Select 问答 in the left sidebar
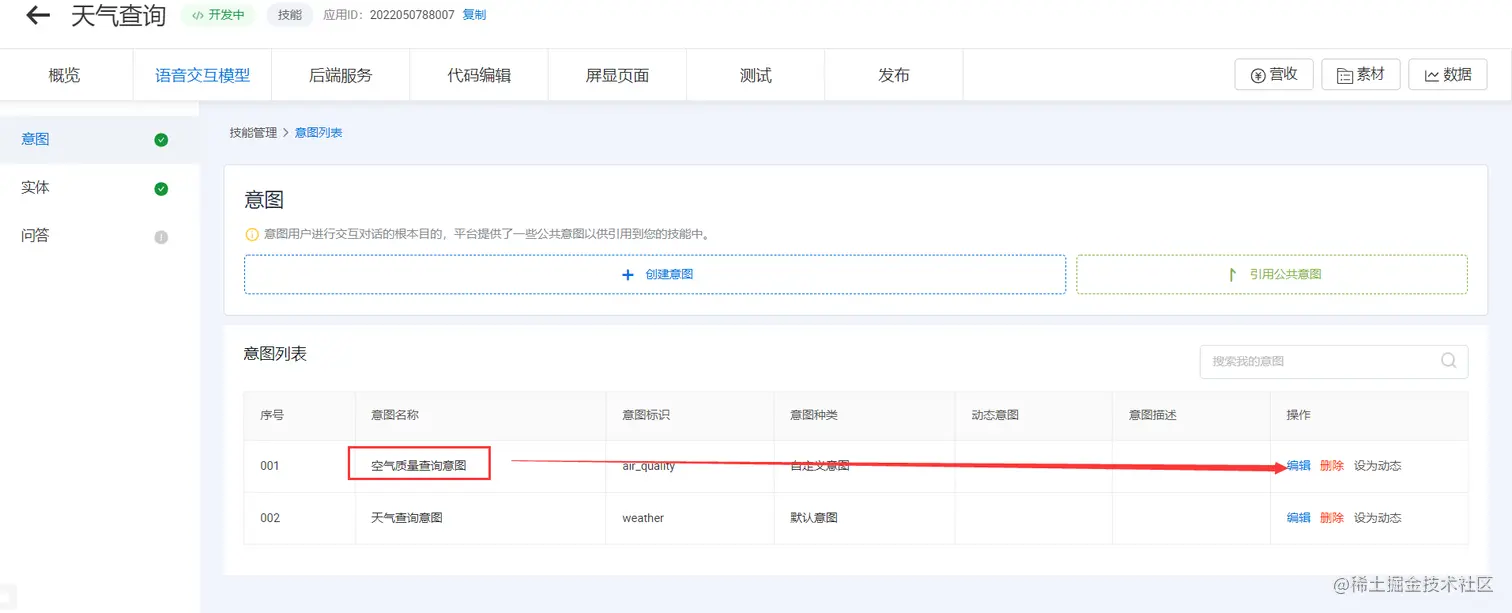 [100, 236]
